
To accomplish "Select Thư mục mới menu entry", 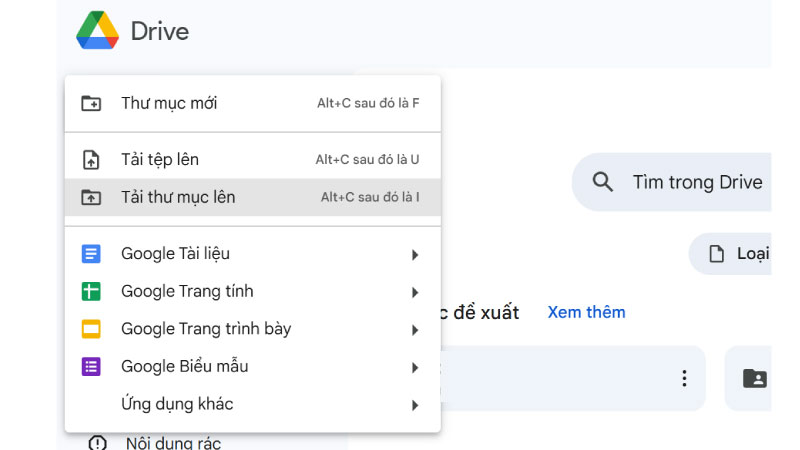I will 253,103.
